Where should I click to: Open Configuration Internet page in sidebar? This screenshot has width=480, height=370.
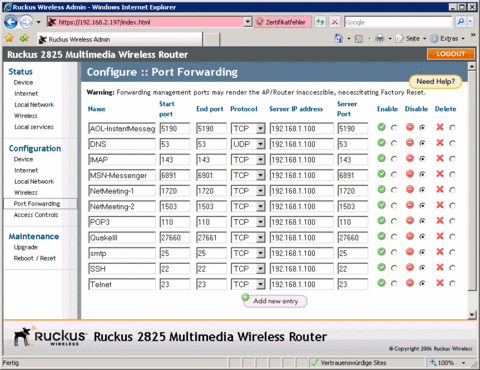[x=26, y=170]
